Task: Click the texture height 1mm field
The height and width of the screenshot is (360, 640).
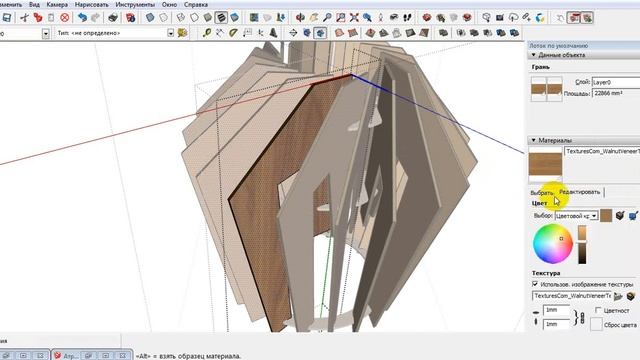Action: click(x=556, y=324)
